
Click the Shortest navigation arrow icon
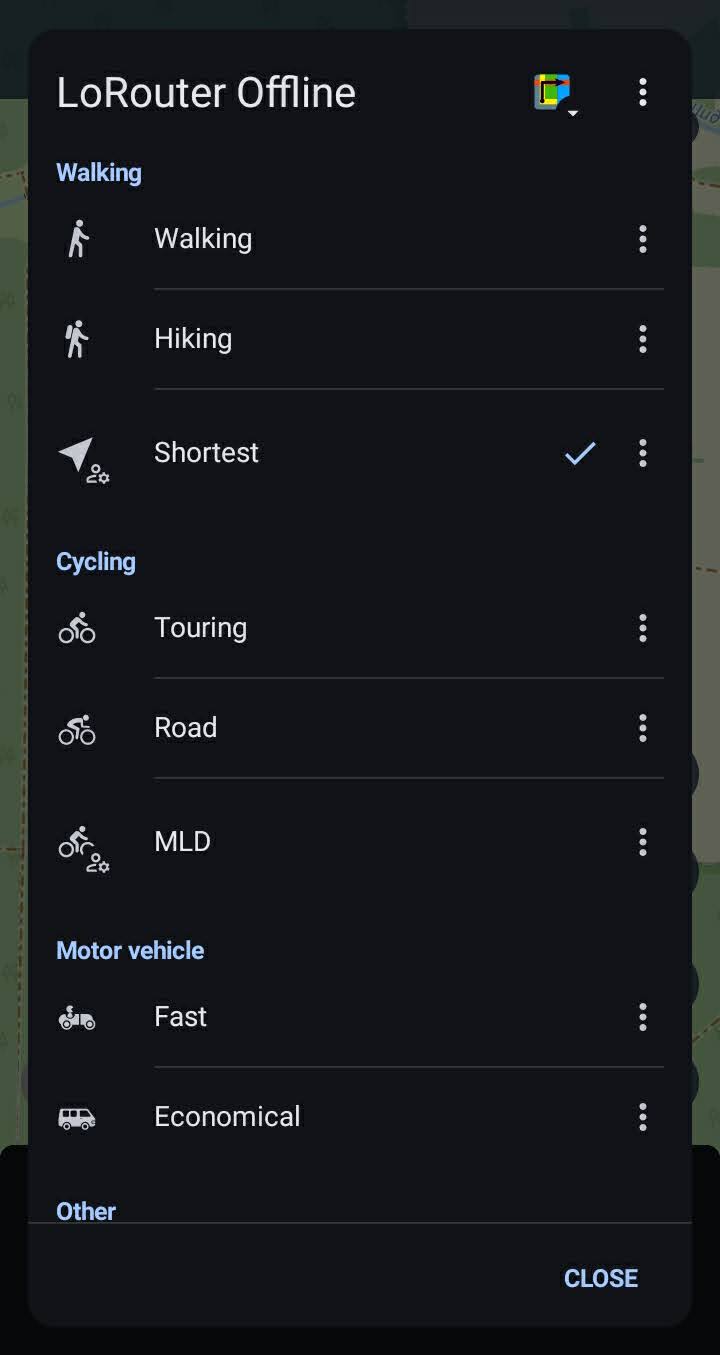[x=78, y=455]
